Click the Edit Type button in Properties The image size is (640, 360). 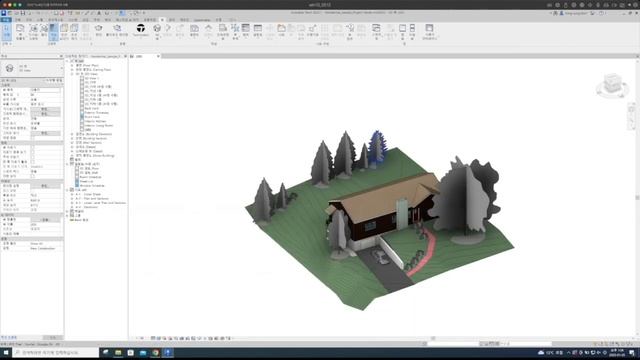click(53, 80)
